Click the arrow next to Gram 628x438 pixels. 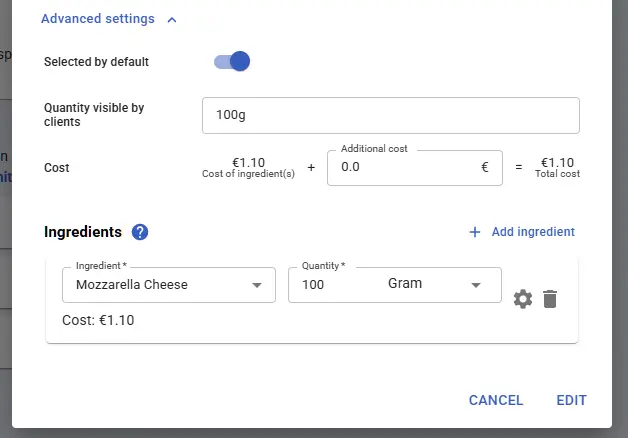475,284
